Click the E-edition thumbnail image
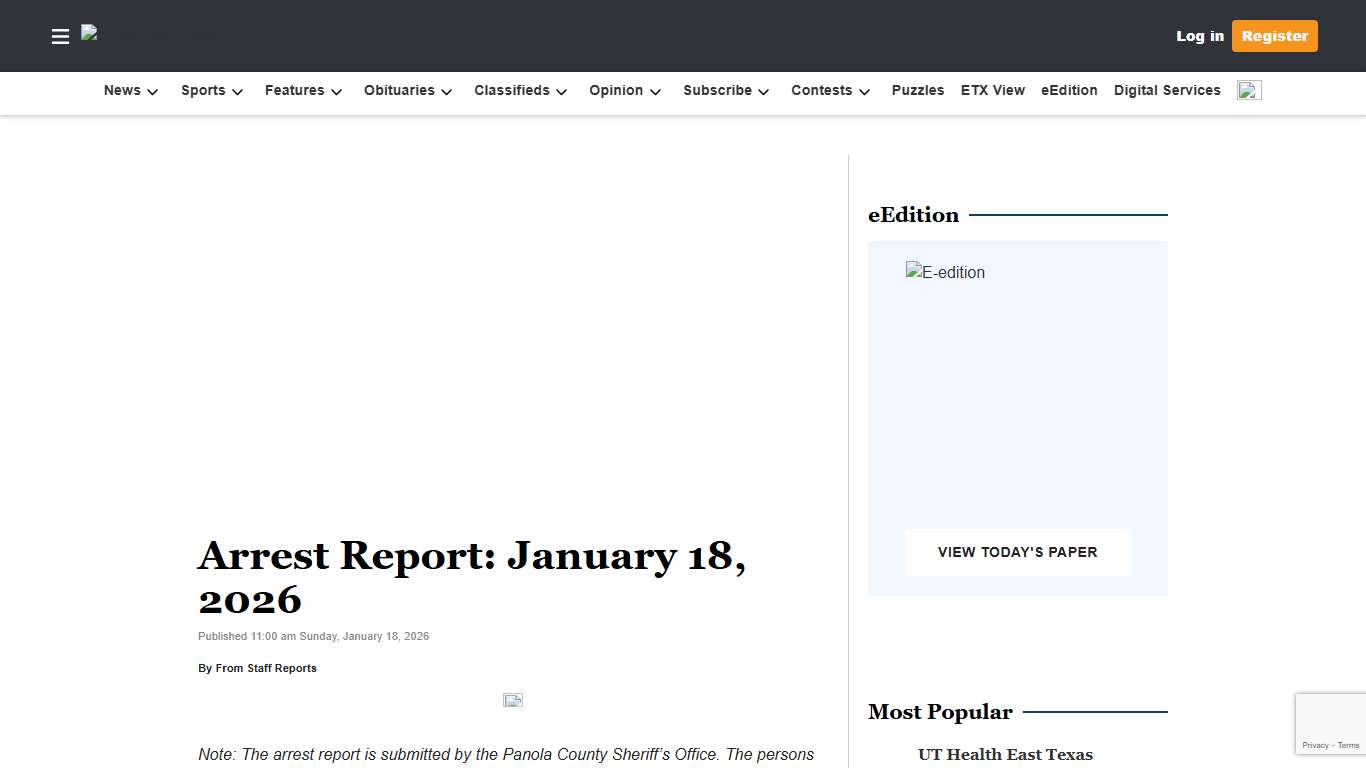The width and height of the screenshot is (1366, 768). click(945, 273)
